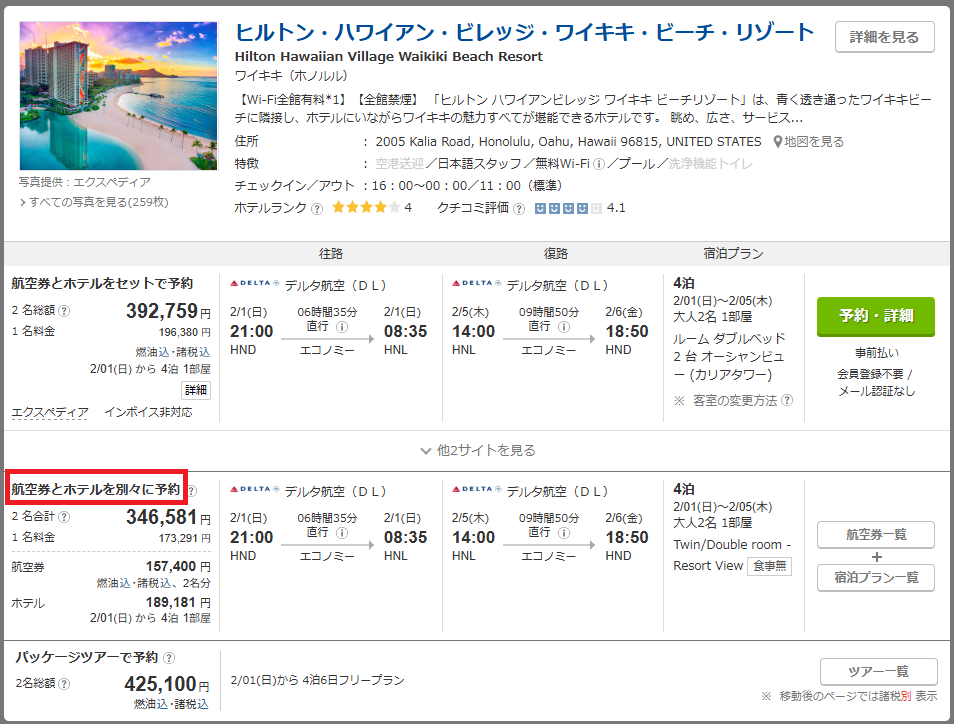954x724 pixels.
Task: Click the help icon beside クチコミ評価
Action: [518, 208]
